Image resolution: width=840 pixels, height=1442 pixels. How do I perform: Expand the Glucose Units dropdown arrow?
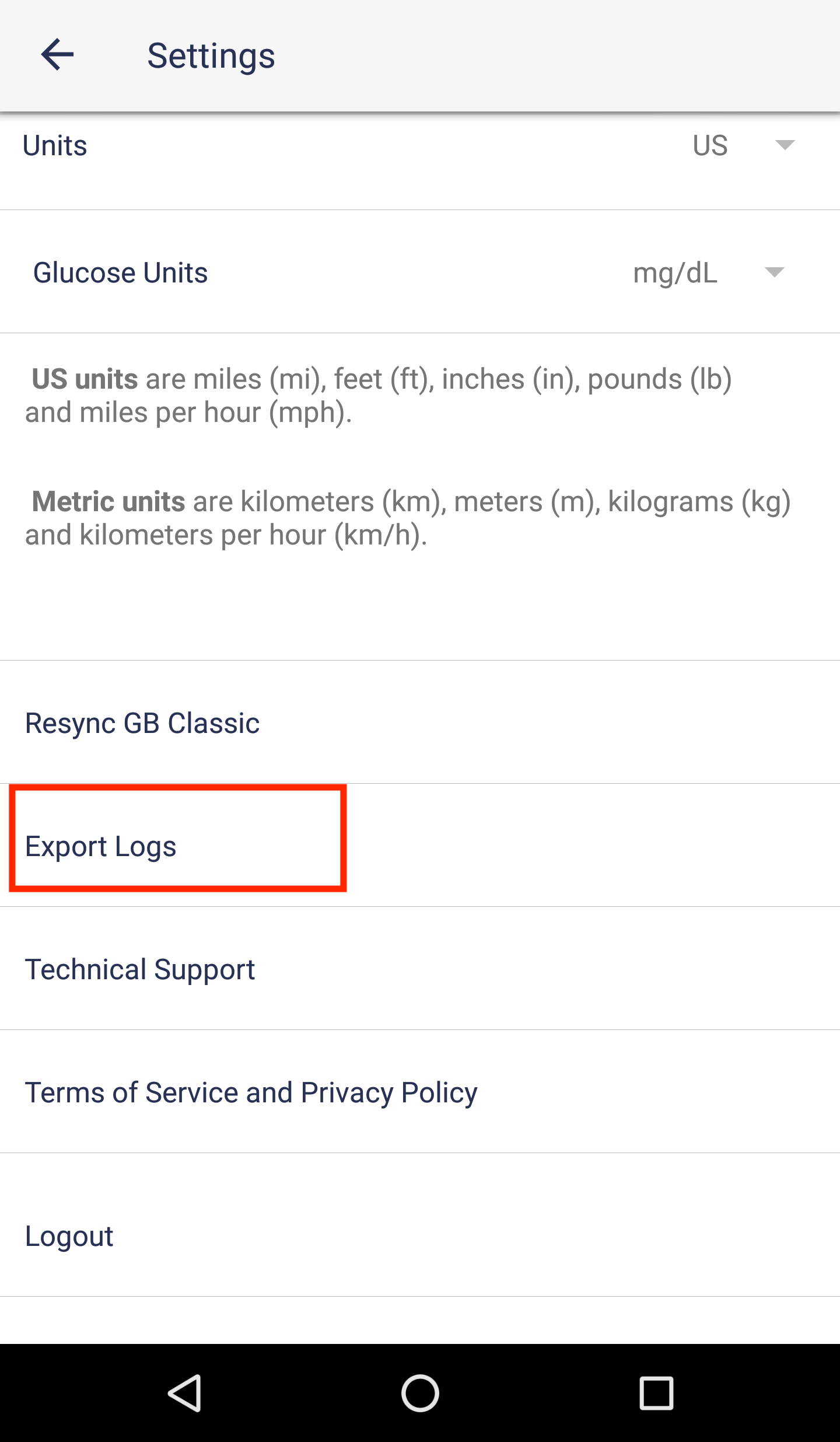coord(774,272)
